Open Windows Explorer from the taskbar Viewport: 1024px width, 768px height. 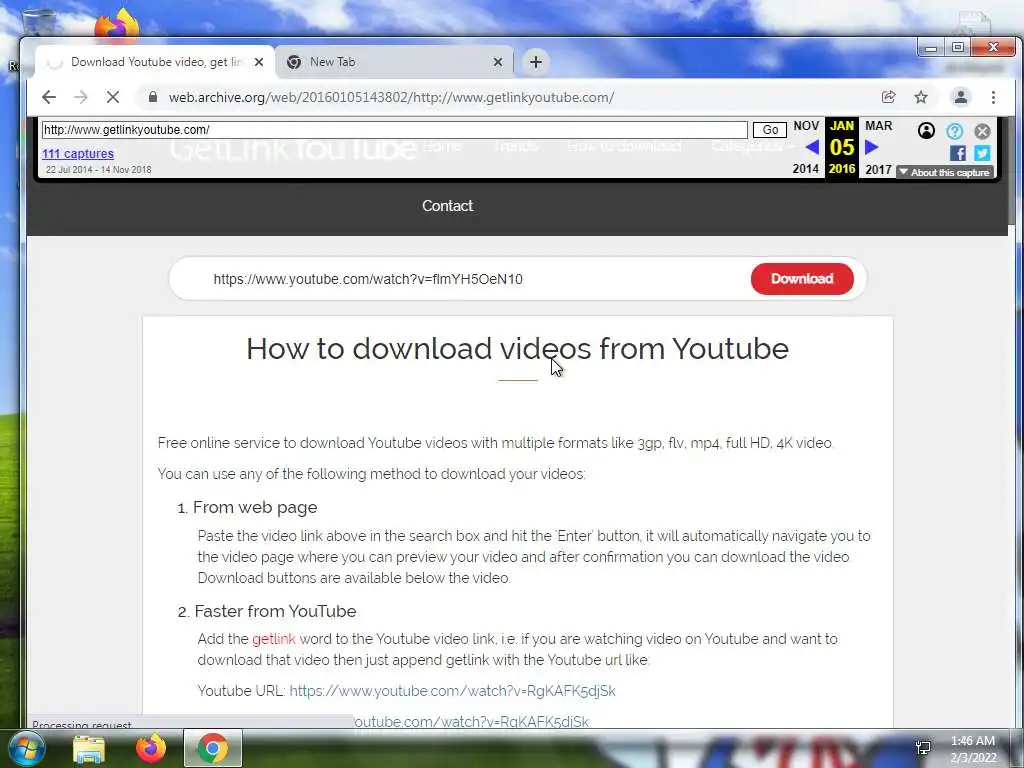[89, 749]
